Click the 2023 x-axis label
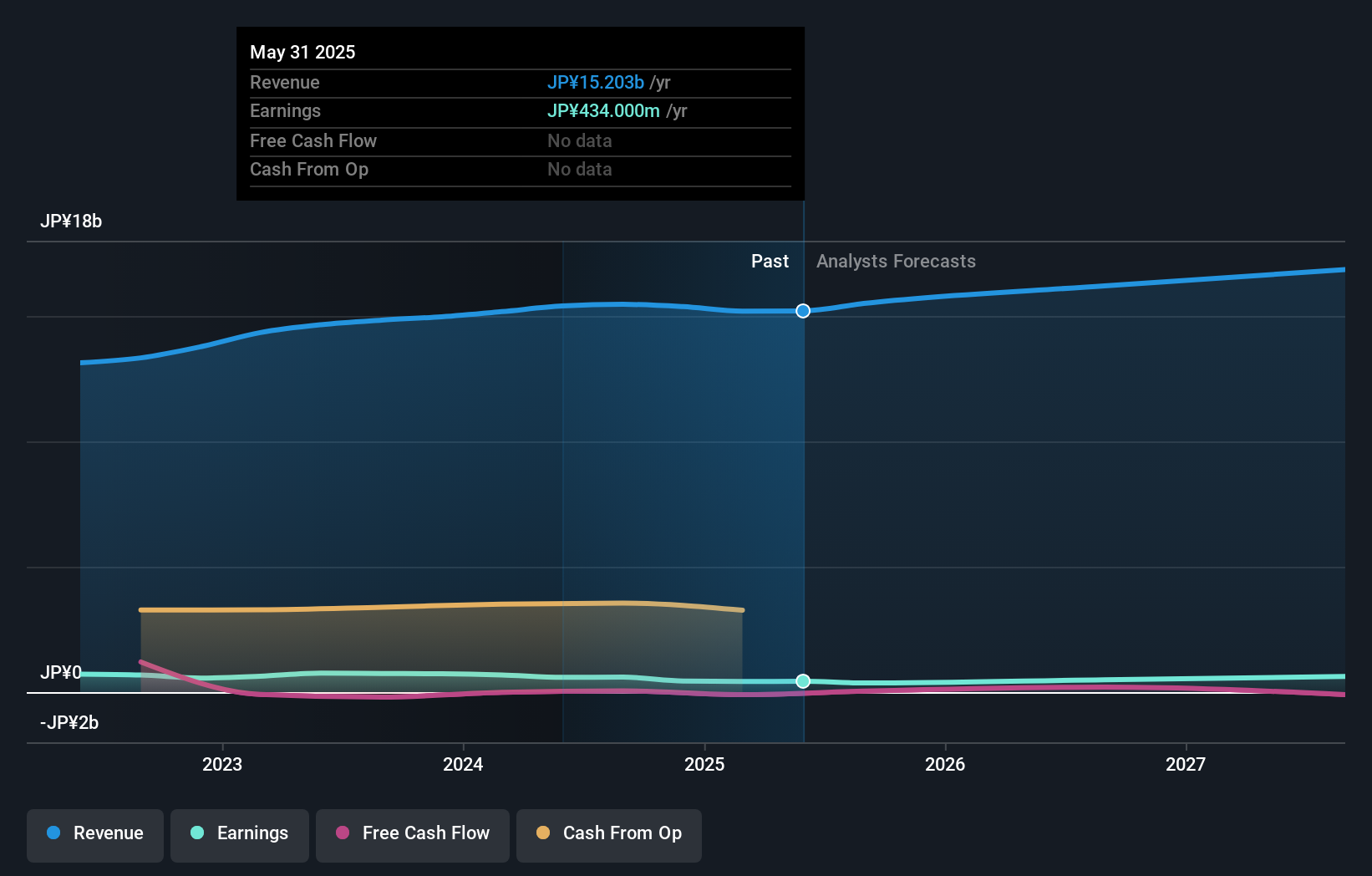This screenshot has width=1372, height=876. tap(222, 764)
